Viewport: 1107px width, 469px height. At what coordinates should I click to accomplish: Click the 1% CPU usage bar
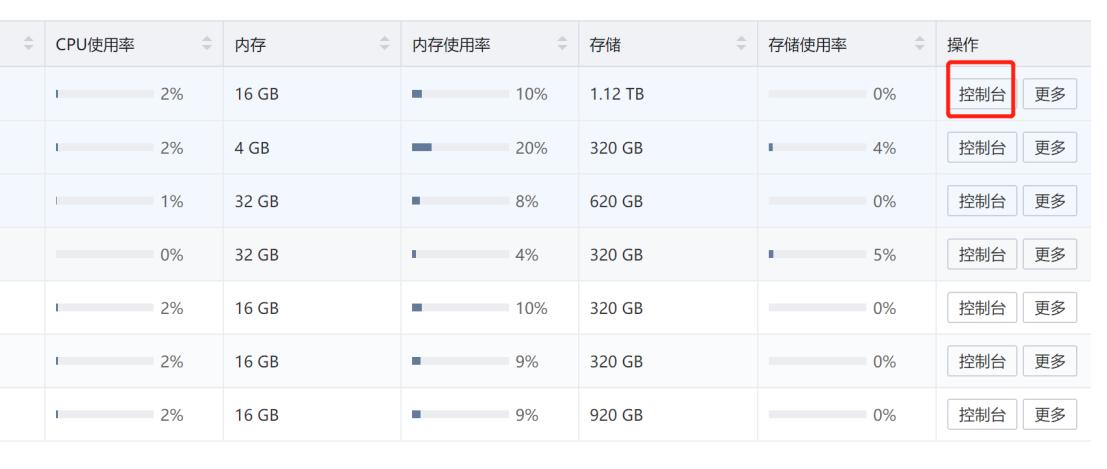click(x=105, y=201)
